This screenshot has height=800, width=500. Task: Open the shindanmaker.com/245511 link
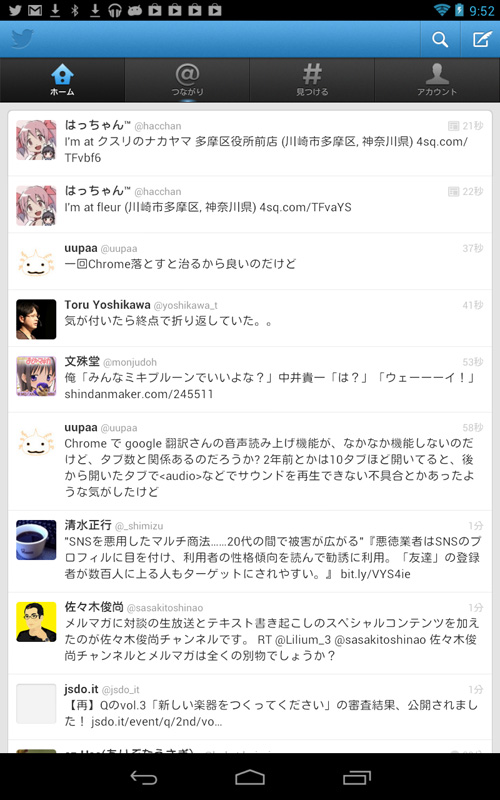click(139, 394)
